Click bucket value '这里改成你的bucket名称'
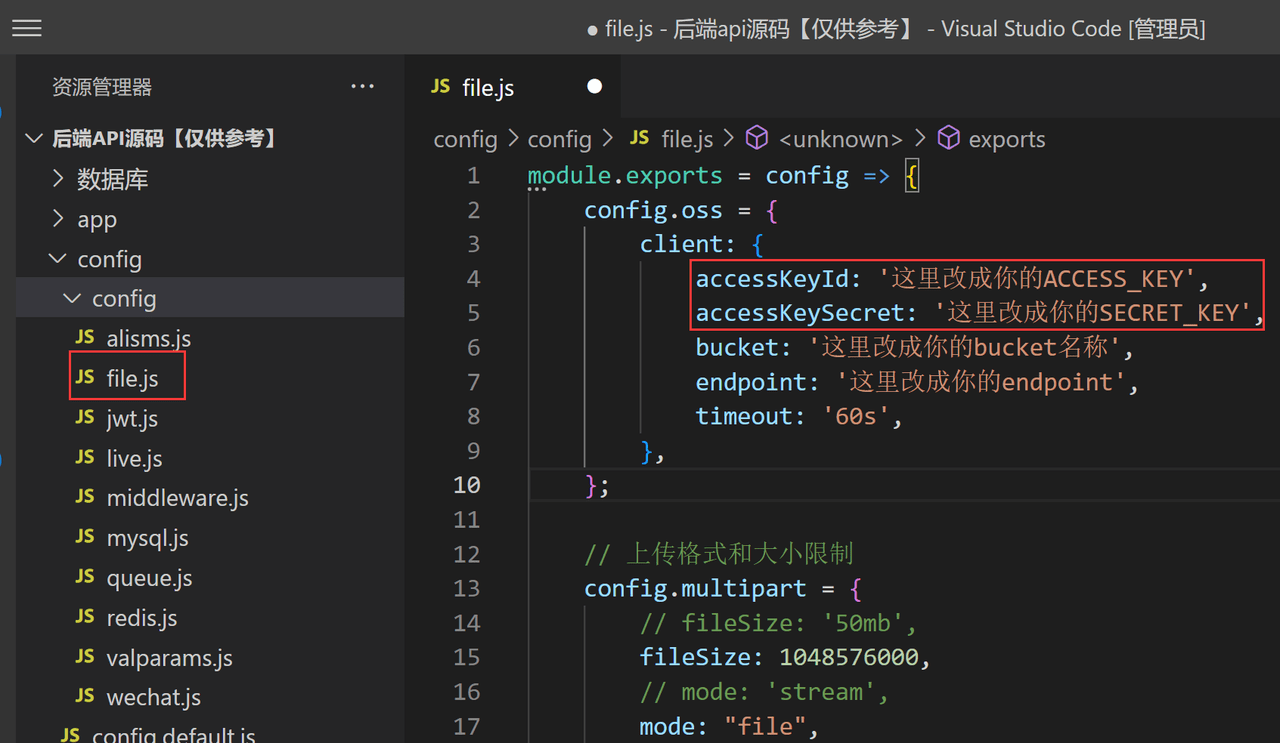This screenshot has width=1280, height=743. (x=964, y=347)
